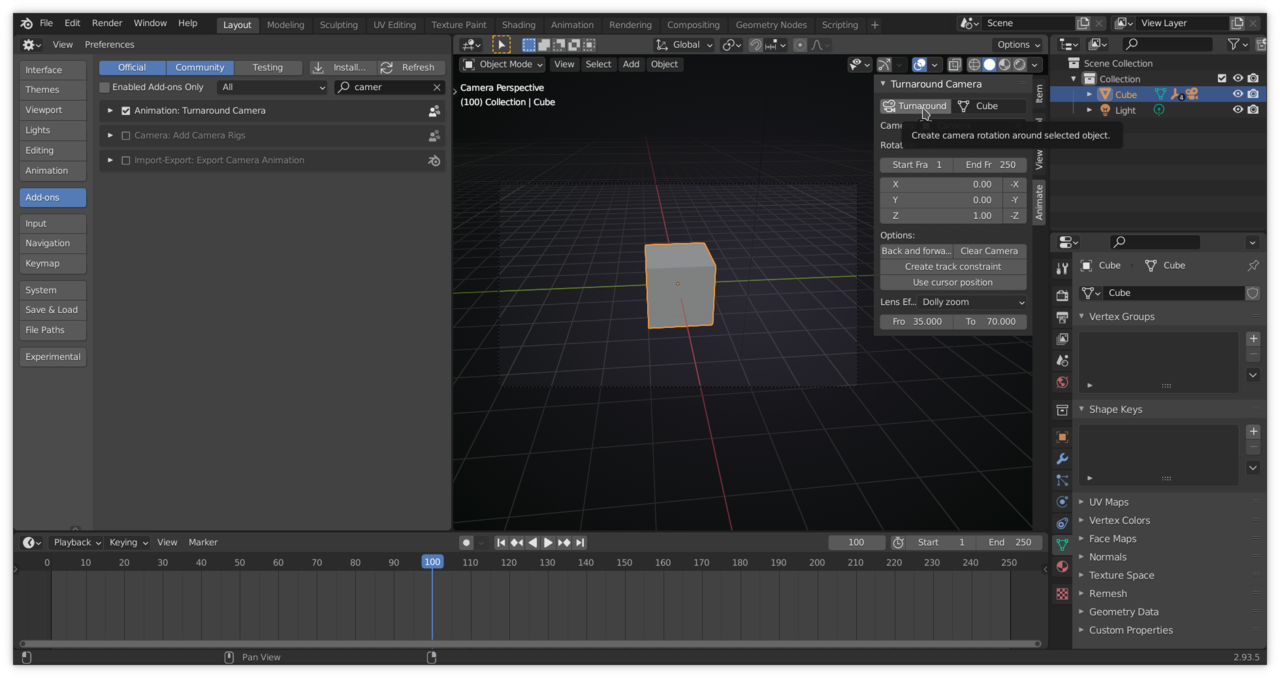Open the Physics properties tab

coord(1062,502)
